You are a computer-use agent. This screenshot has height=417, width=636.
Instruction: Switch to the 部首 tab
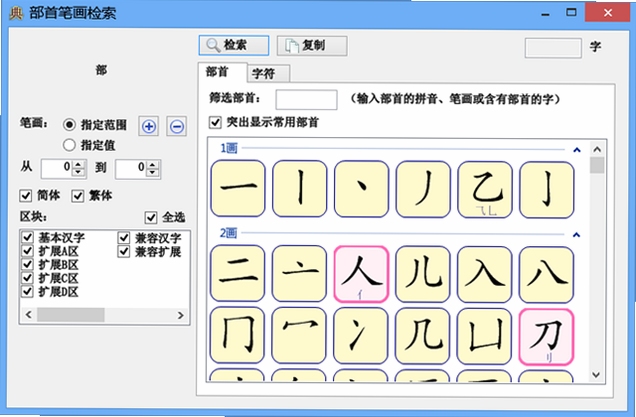pos(222,73)
